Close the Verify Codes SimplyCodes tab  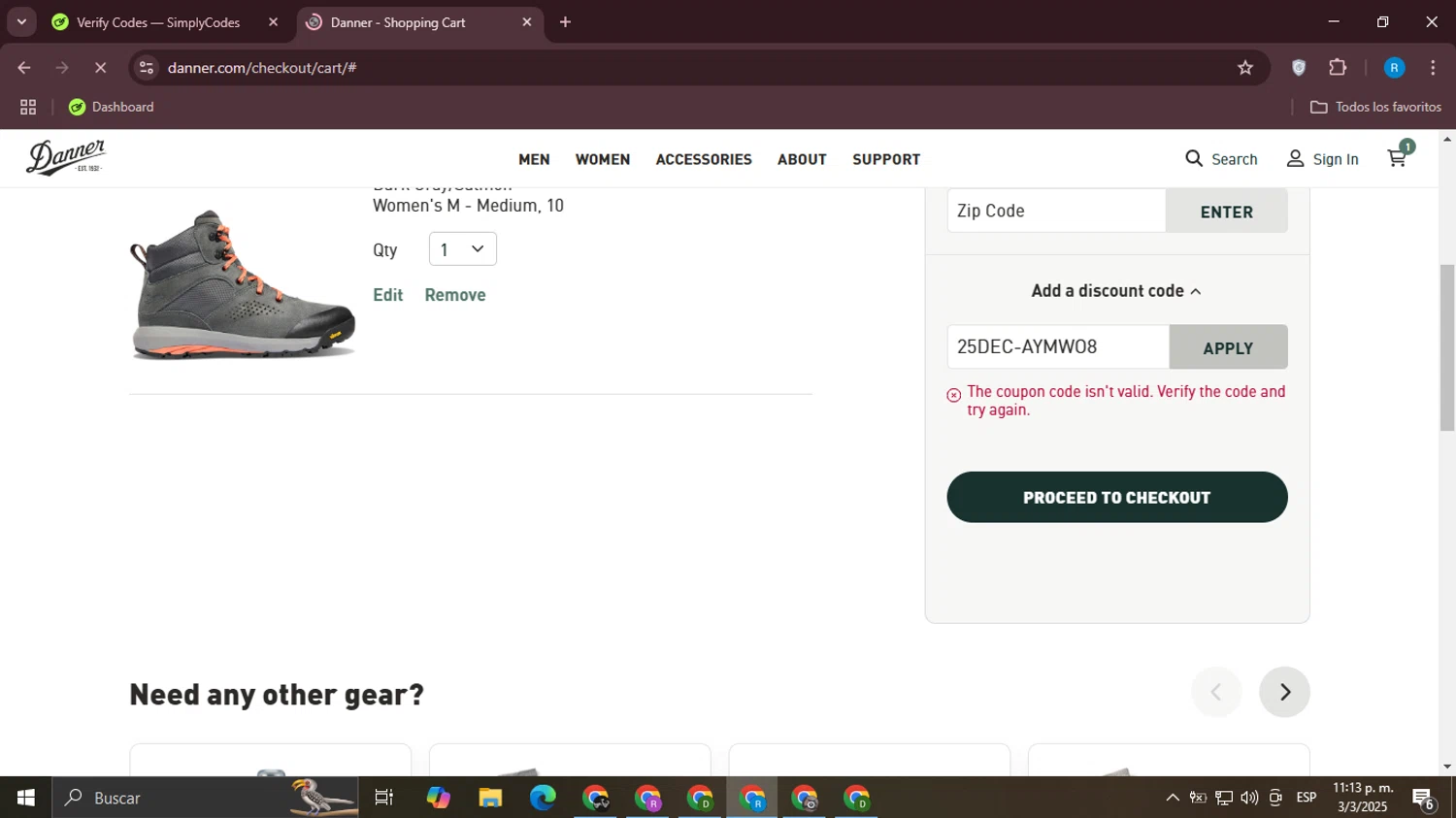click(273, 22)
